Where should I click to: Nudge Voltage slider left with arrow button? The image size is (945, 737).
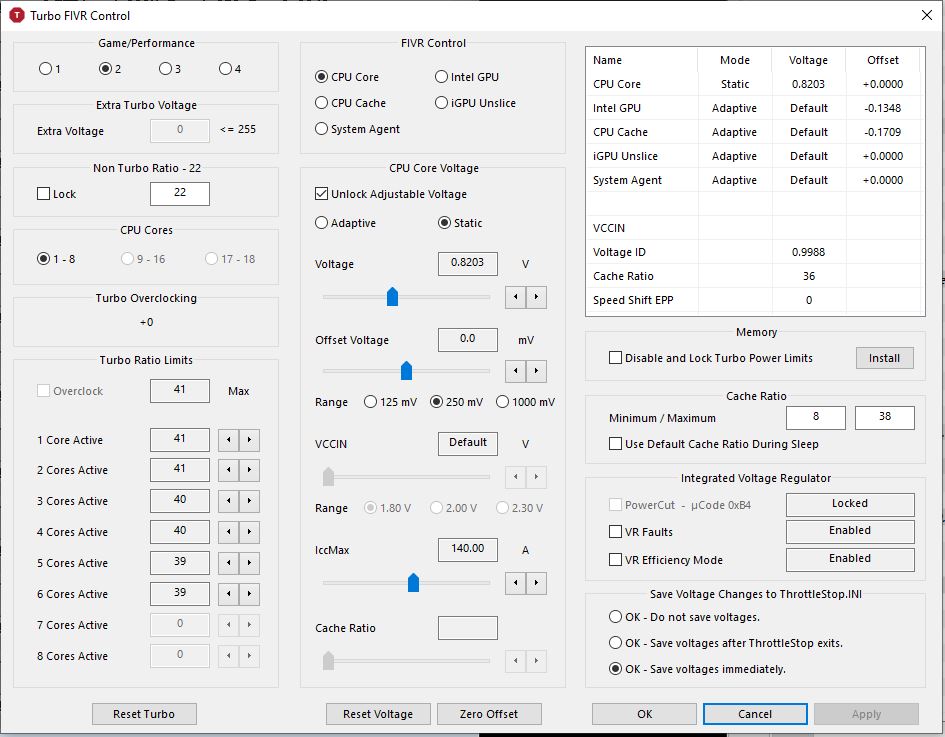coord(515,297)
